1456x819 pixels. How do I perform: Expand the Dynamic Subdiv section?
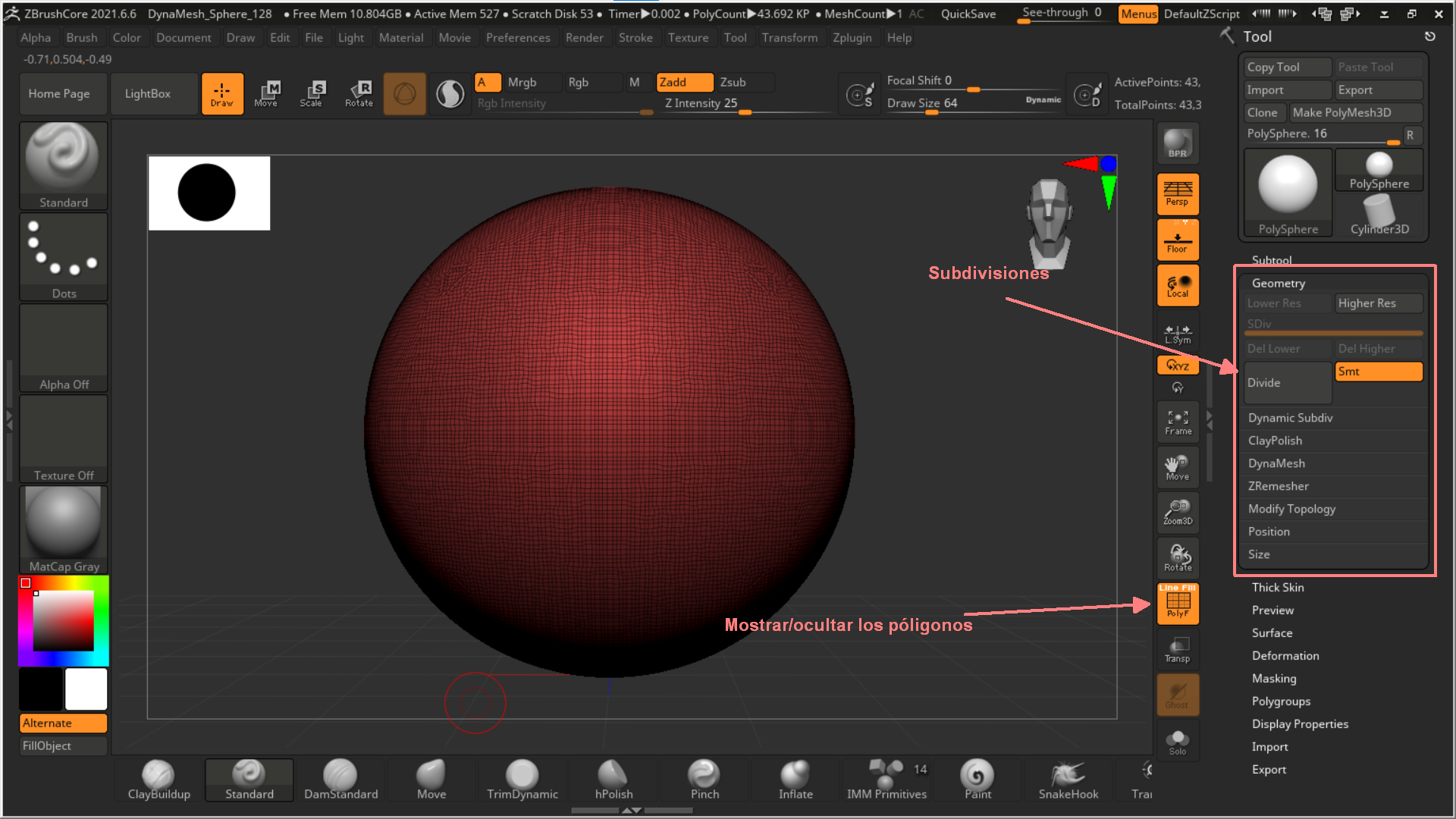point(1290,418)
